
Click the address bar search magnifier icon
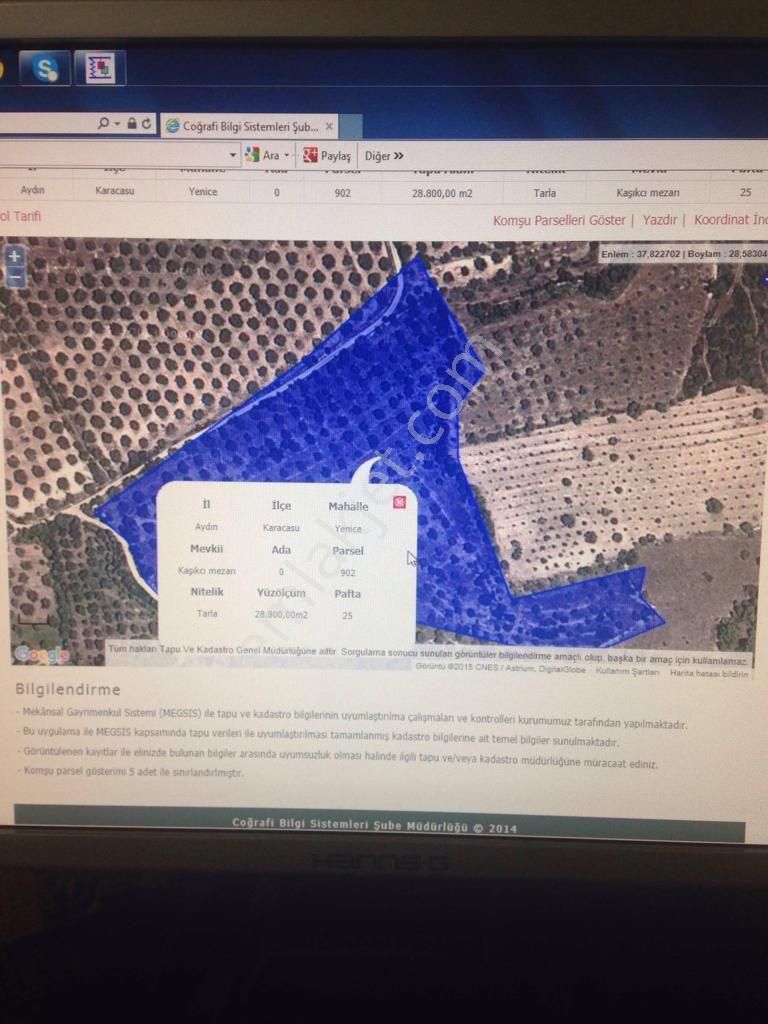click(x=103, y=123)
